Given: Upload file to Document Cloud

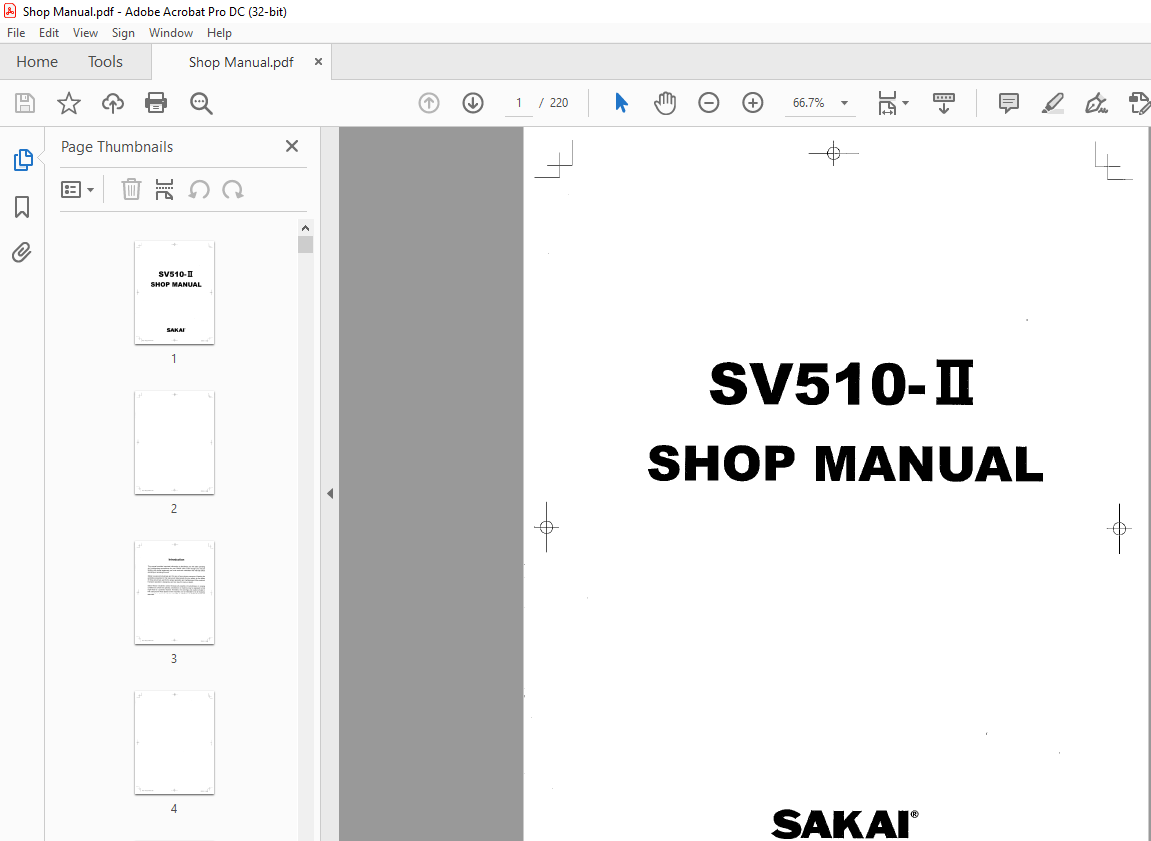Looking at the screenshot, I should pos(112,103).
